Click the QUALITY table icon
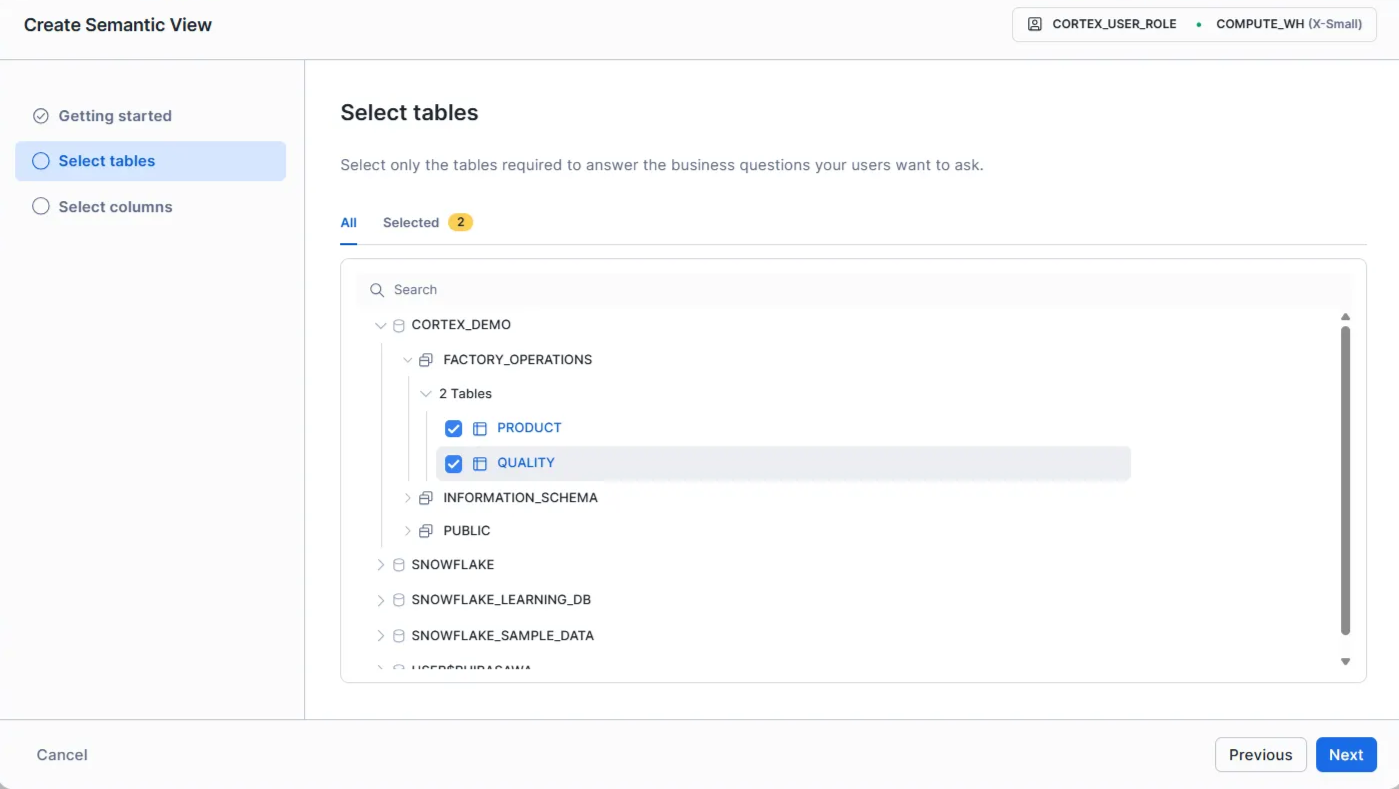Image resolution: width=1399 pixels, height=789 pixels. pos(480,463)
